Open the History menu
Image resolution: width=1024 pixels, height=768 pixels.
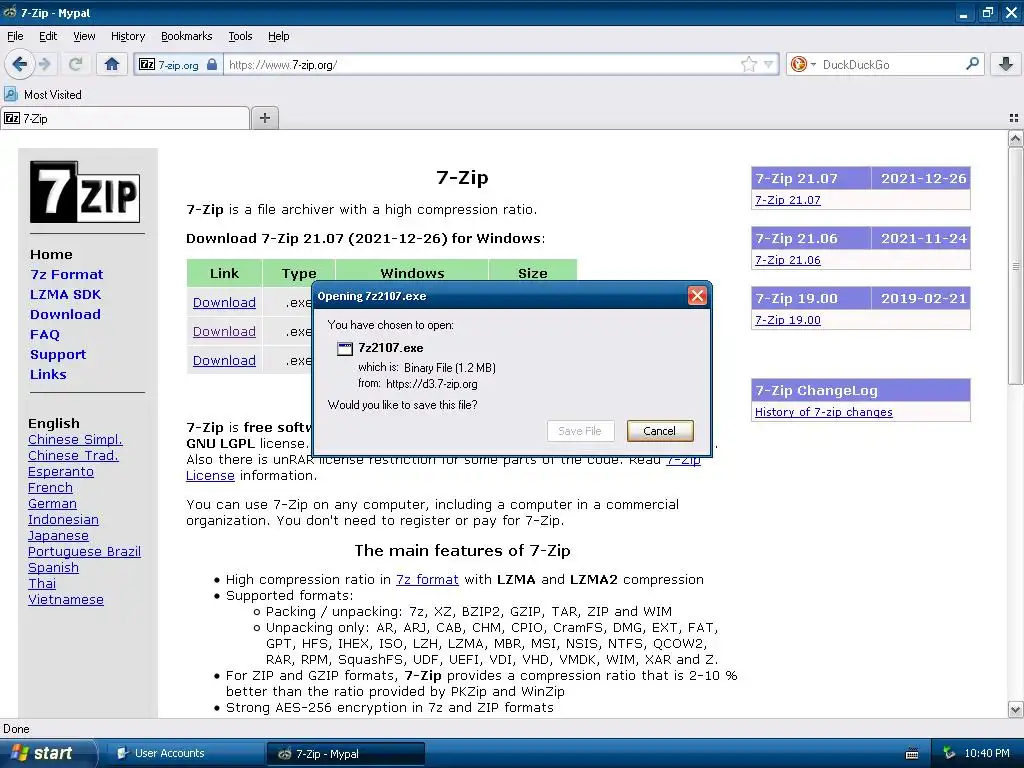tap(127, 37)
